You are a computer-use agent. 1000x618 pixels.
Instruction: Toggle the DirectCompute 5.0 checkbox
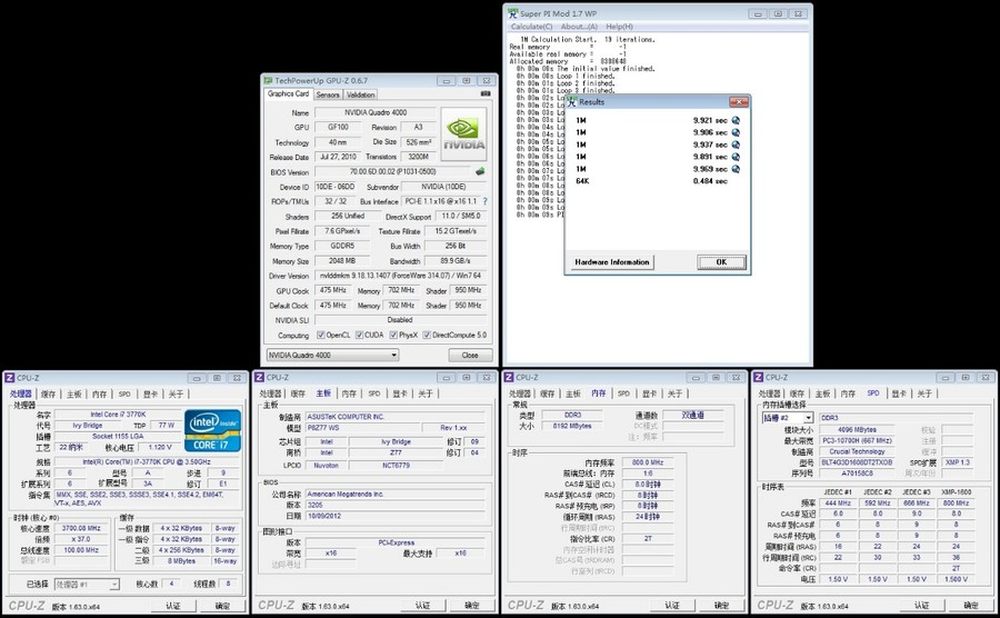pyautogui.click(x=427, y=335)
